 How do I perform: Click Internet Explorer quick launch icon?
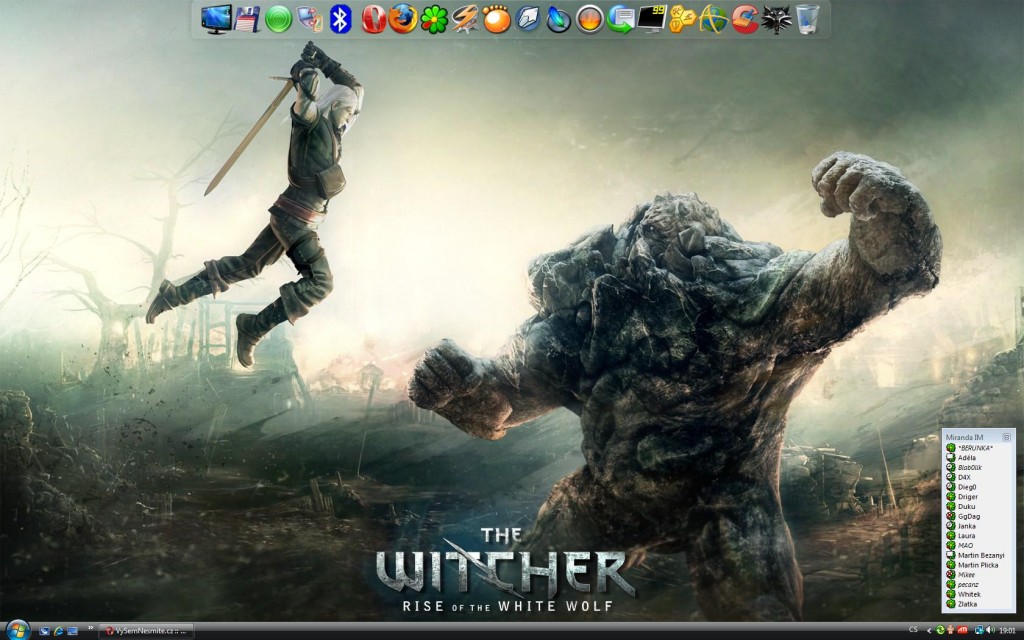59,631
